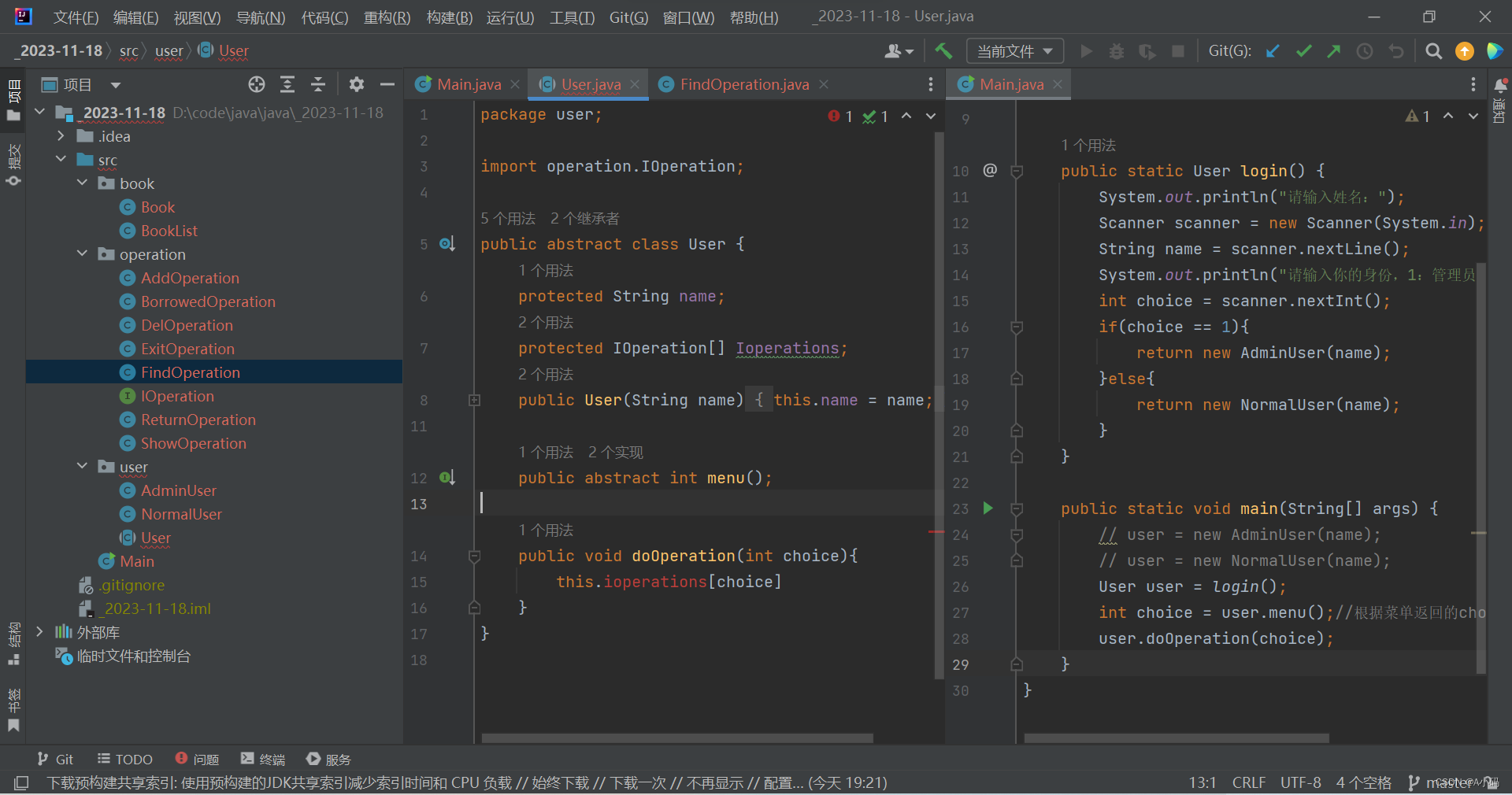The image size is (1512, 795).
Task: Select the IOperation interface
Action: coord(177,396)
